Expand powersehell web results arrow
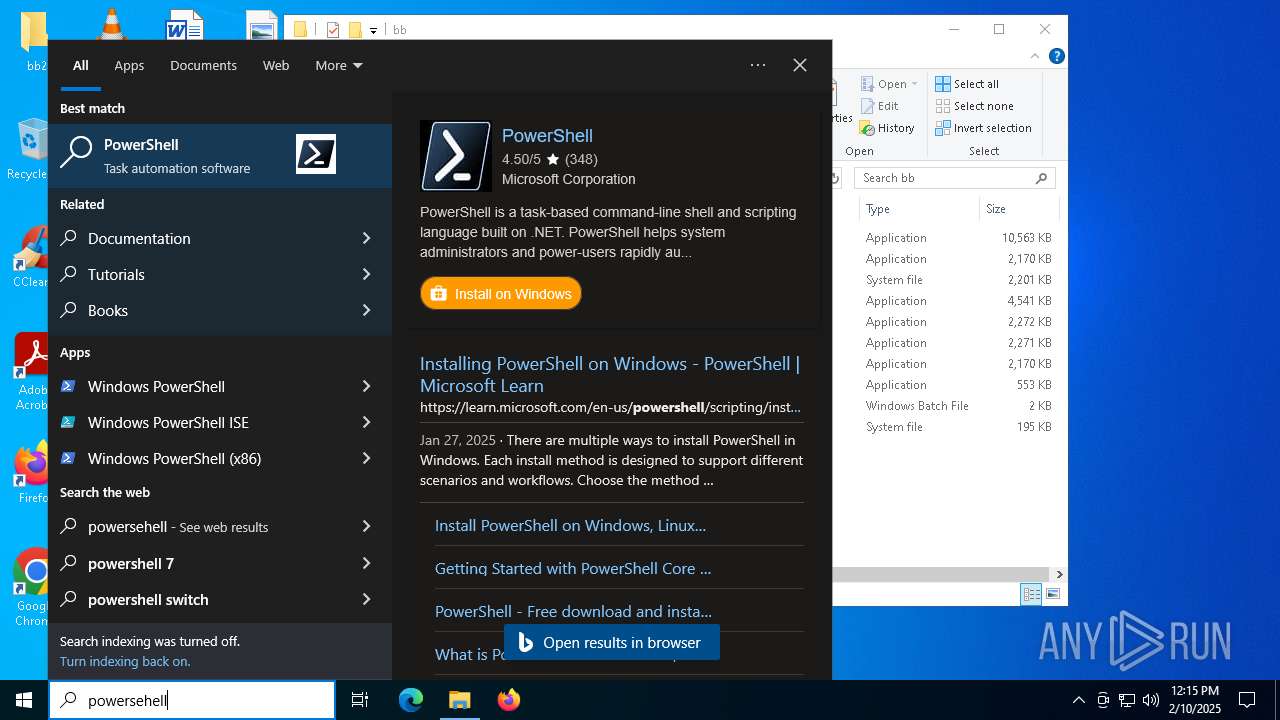 (366, 526)
